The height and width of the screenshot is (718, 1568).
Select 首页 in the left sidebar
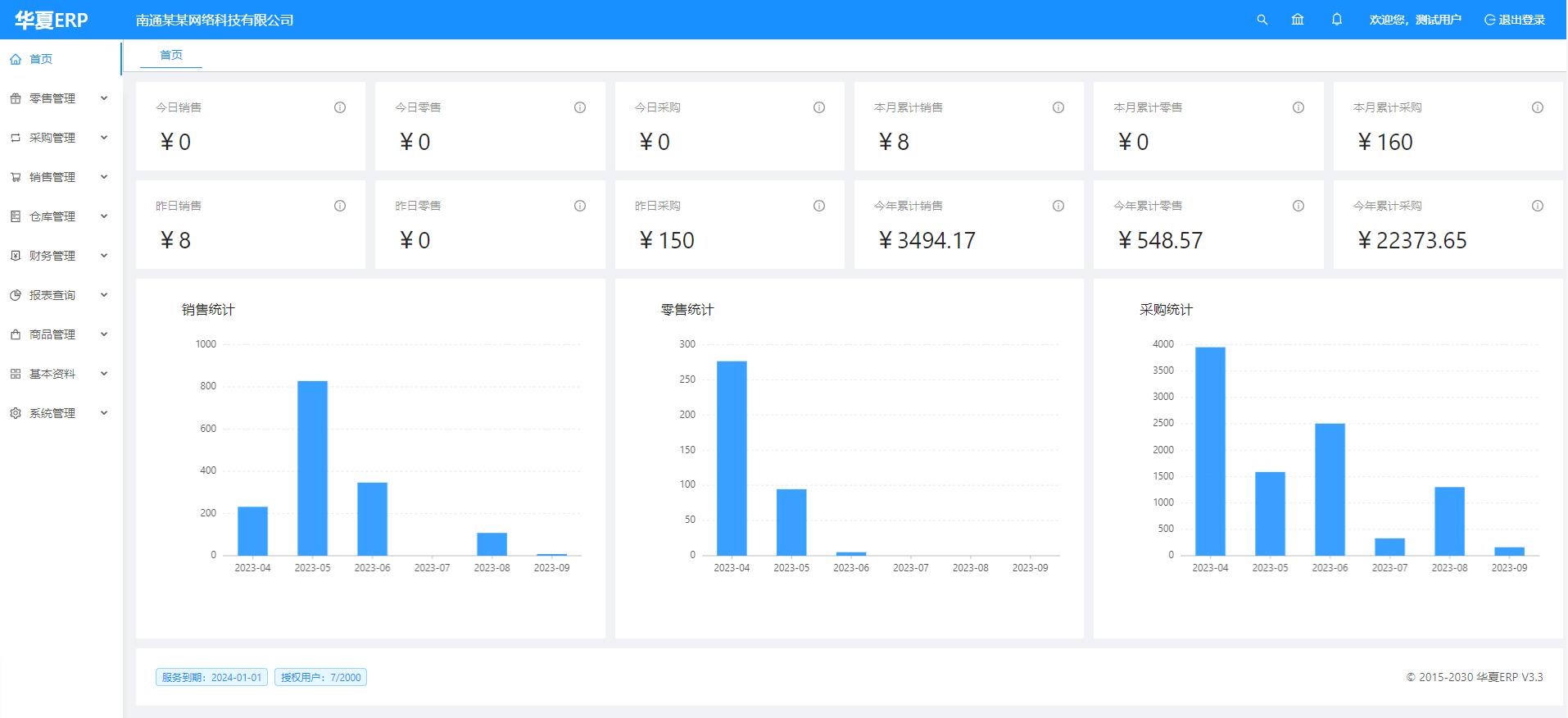pos(41,59)
